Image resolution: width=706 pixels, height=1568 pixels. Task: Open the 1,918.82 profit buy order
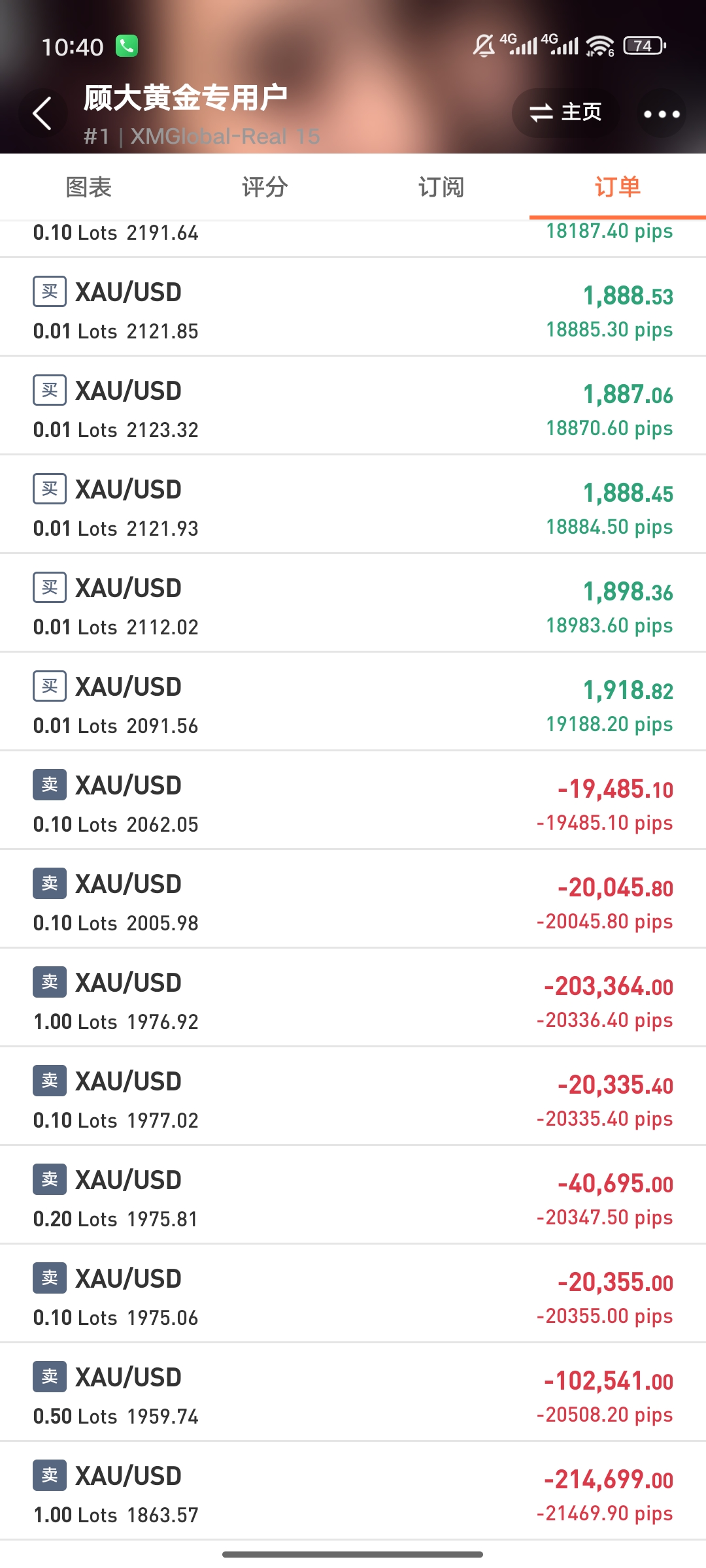pyautogui.click(x=353, y=702)
